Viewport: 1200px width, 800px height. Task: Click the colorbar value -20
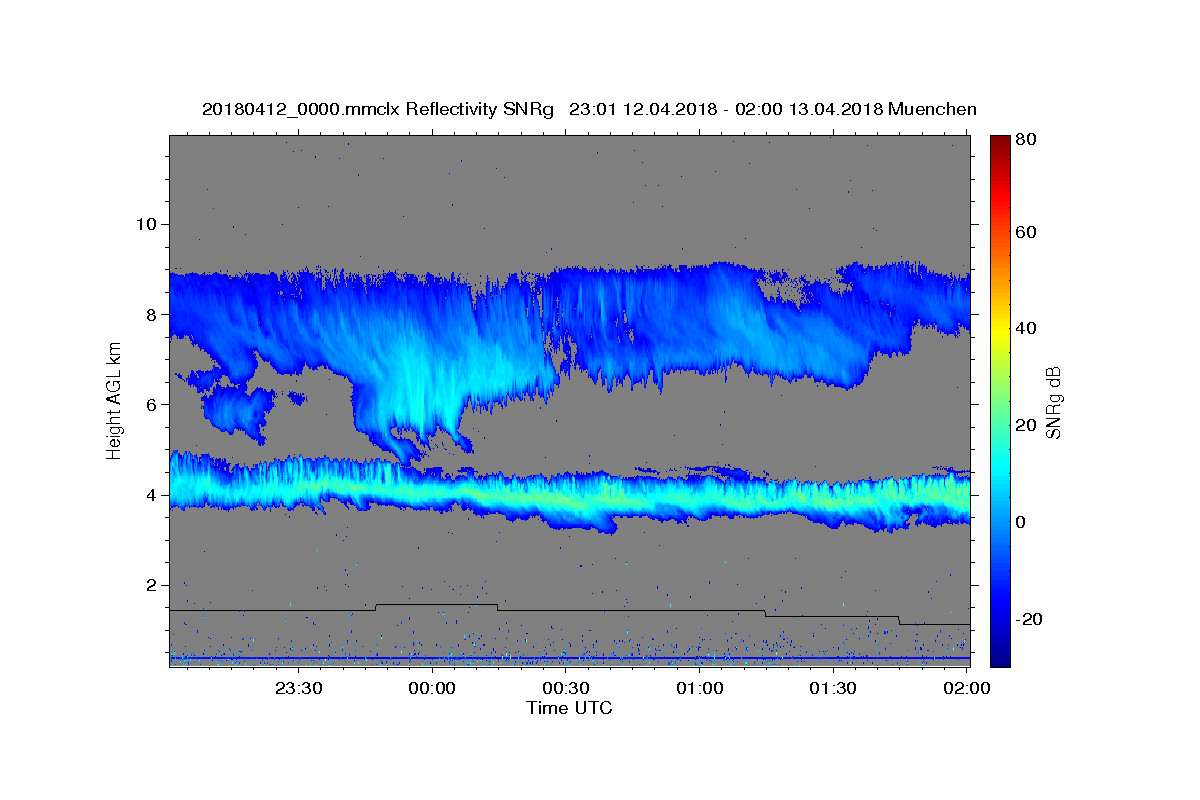click(1031, 620)
